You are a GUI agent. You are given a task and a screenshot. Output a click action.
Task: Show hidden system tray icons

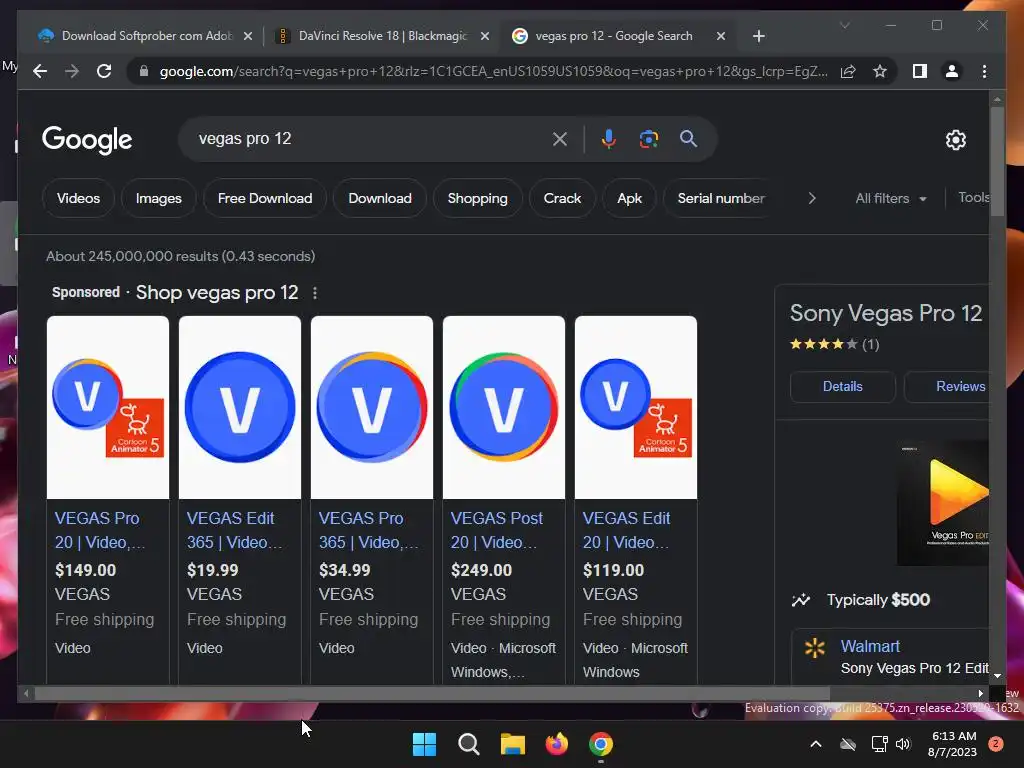pyautogui.click(x=816, y=744)
